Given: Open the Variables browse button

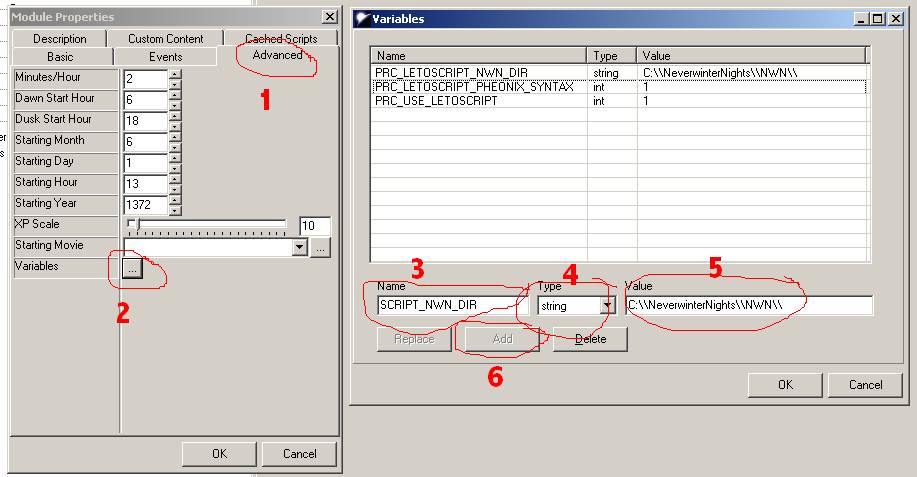Looking at the screenshot, I should point(134,268).
